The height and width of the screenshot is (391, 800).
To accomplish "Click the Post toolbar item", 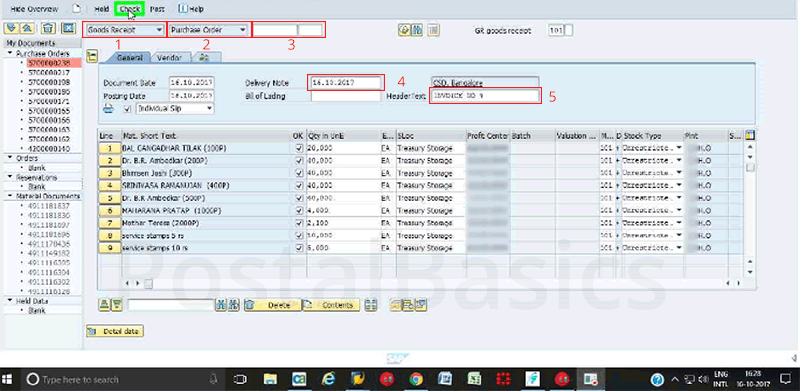I will point(157,9).
